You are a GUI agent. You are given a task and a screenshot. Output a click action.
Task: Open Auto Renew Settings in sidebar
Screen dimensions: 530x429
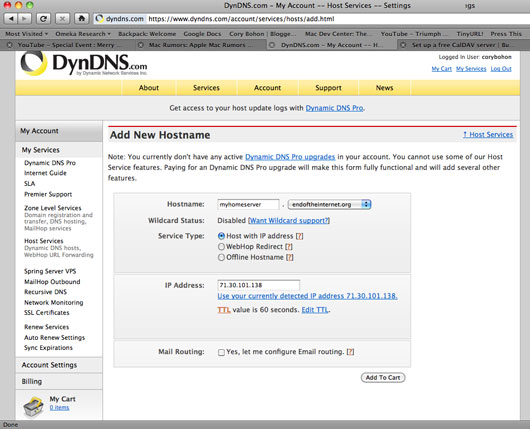(54, 337)
